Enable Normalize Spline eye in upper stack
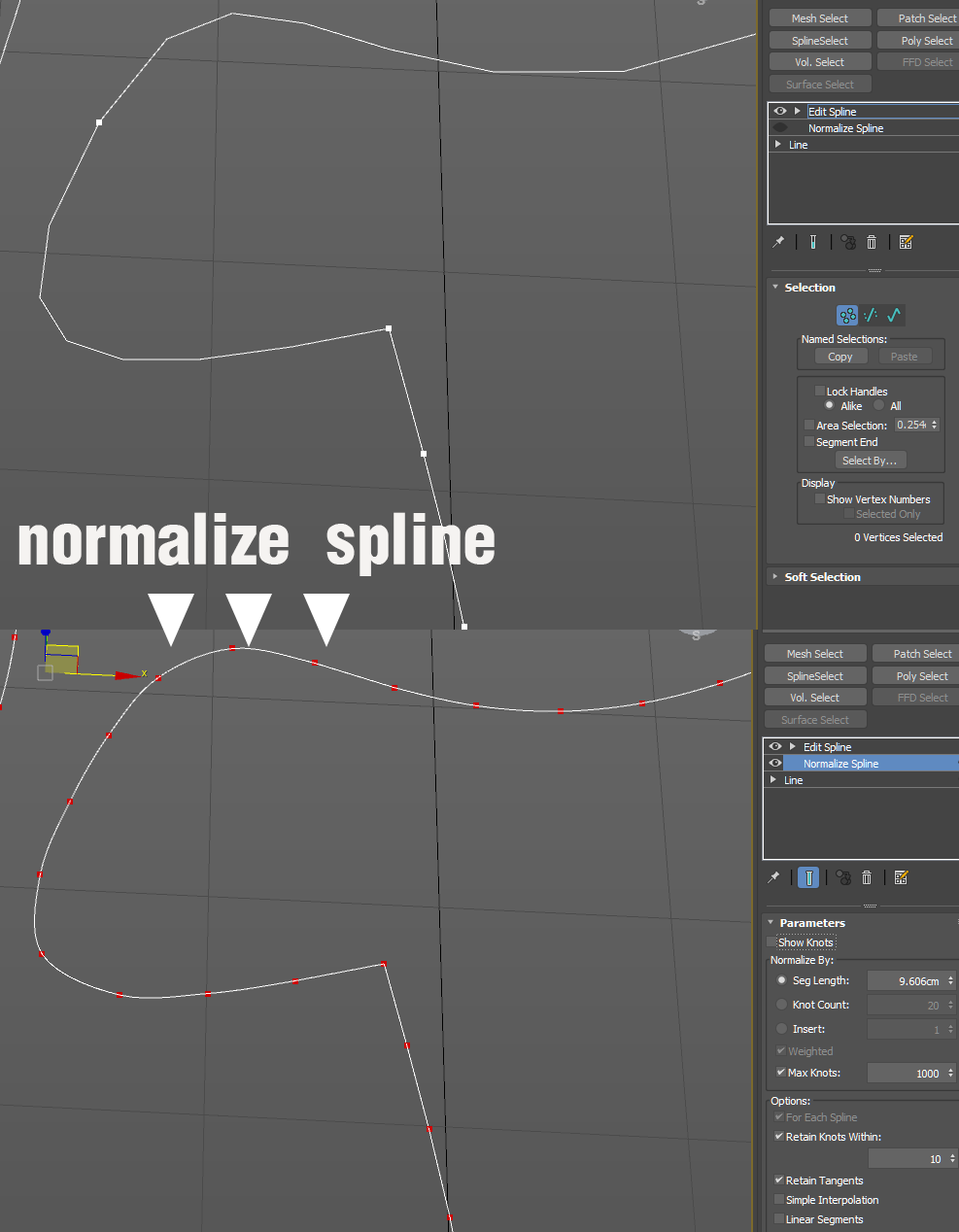The height and width of the screenshot is (1232, 959). (x=780, y=127)
